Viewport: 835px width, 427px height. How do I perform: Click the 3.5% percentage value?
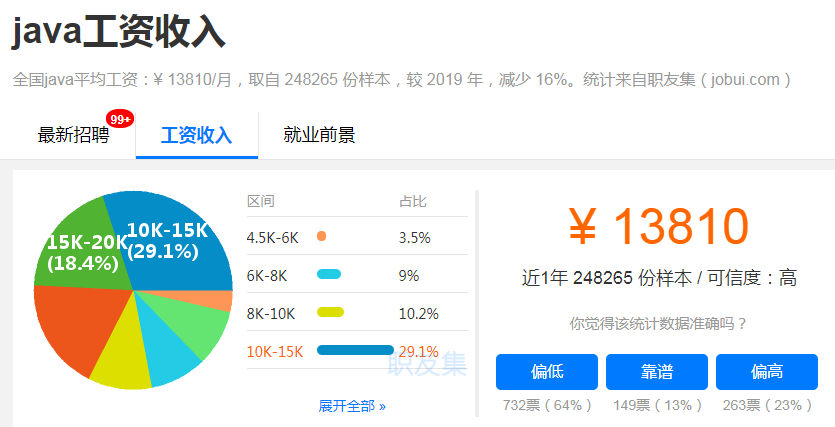(x=414, y=237)
